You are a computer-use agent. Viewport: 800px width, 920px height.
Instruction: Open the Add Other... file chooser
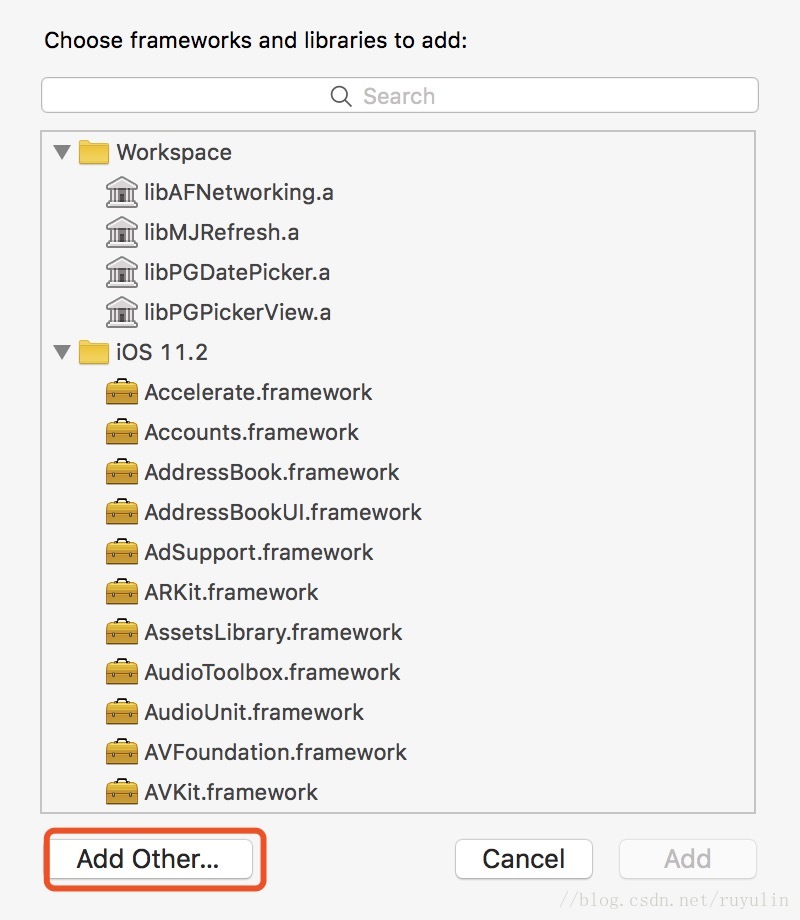pyautogui.click(x=151, y=858)
